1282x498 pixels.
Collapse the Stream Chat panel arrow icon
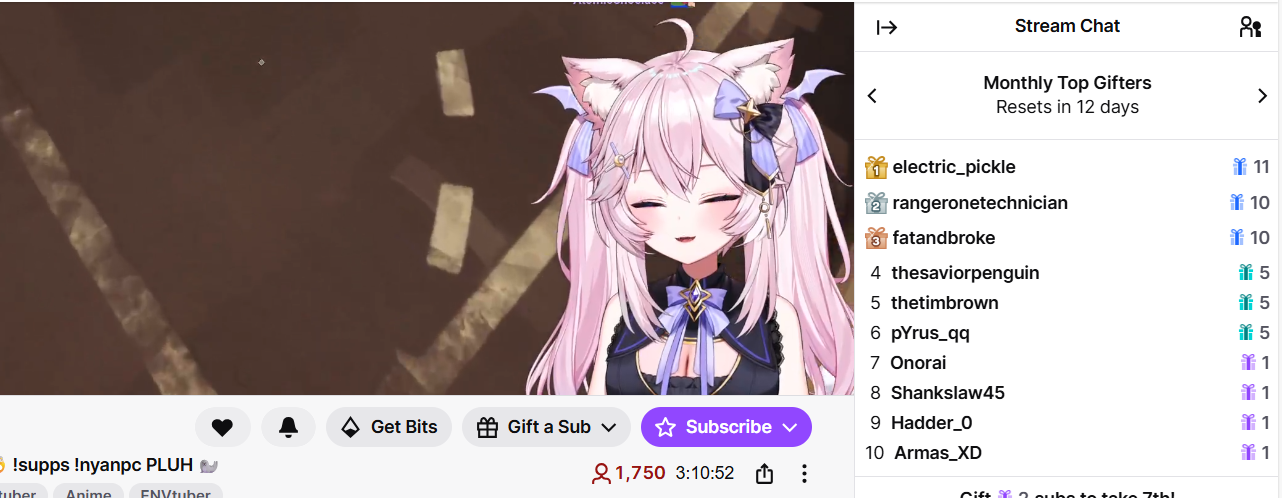click(x=887, y=27)
